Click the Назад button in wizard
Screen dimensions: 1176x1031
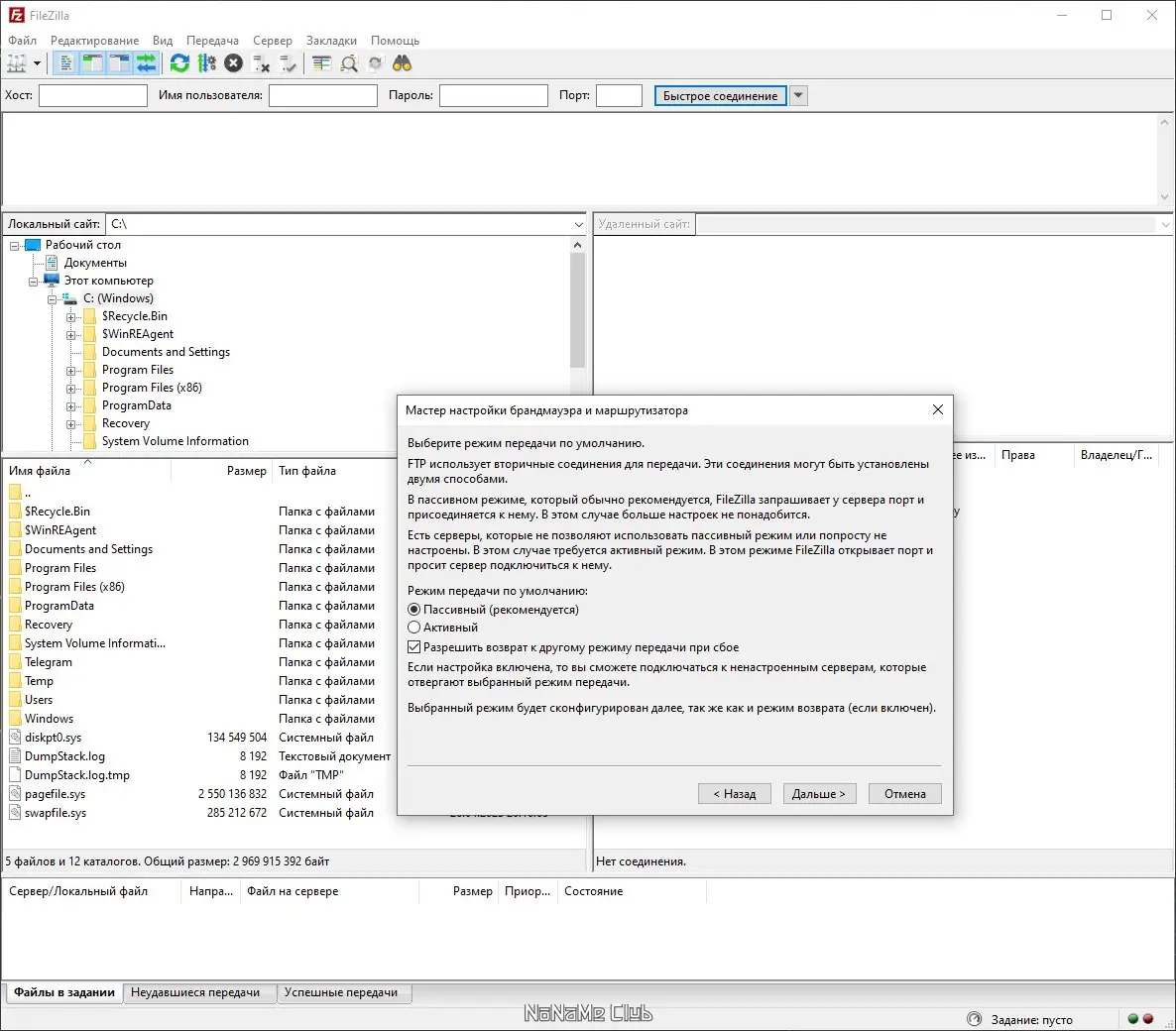[x=734, y=793]
